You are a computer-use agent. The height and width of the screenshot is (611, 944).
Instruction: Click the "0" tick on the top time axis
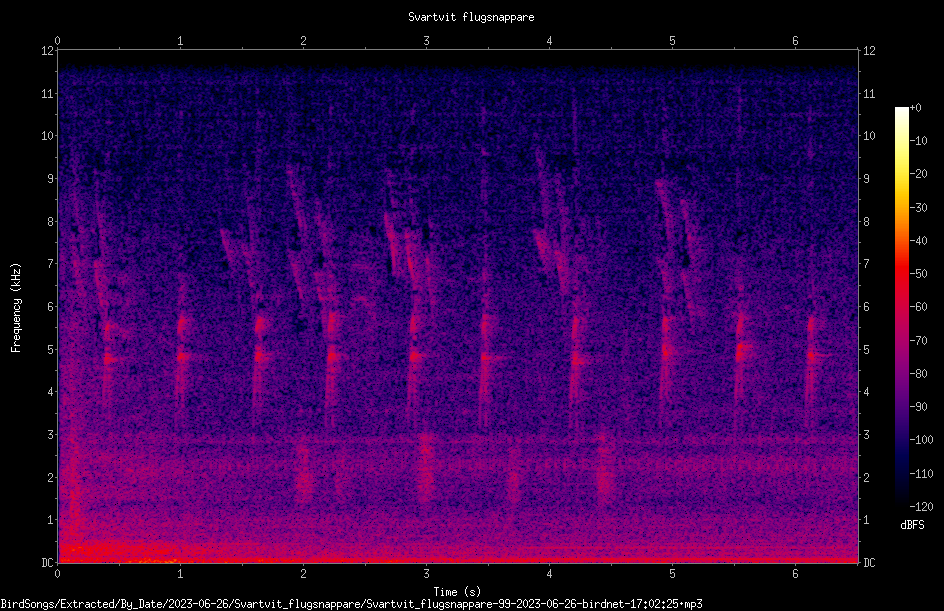coord(57,41)
